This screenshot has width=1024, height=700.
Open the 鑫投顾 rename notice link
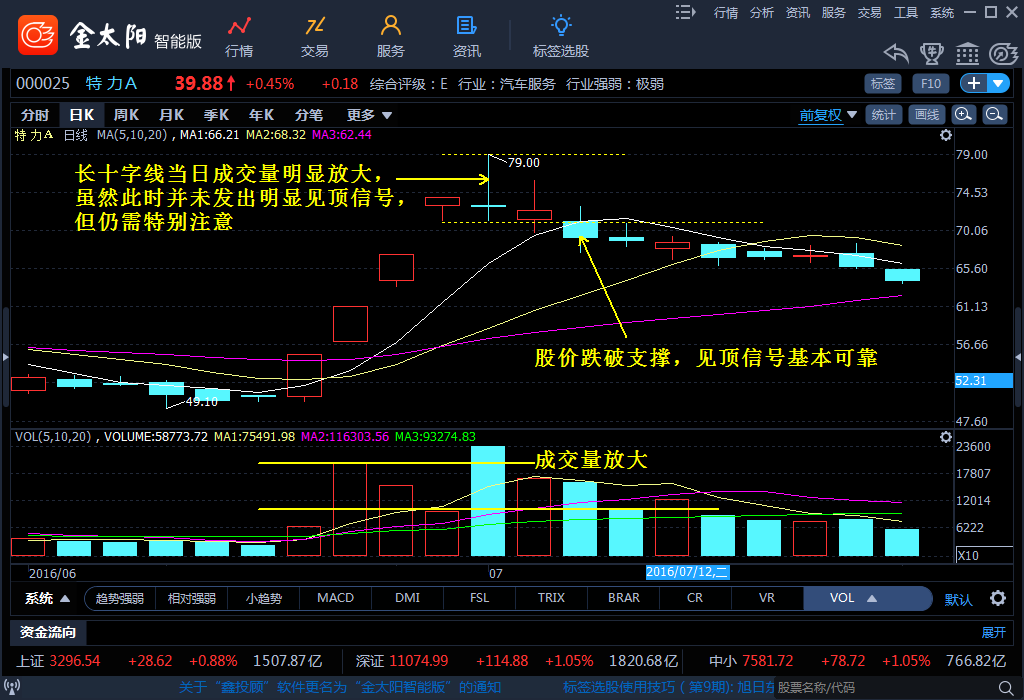(x=340, y=687)
